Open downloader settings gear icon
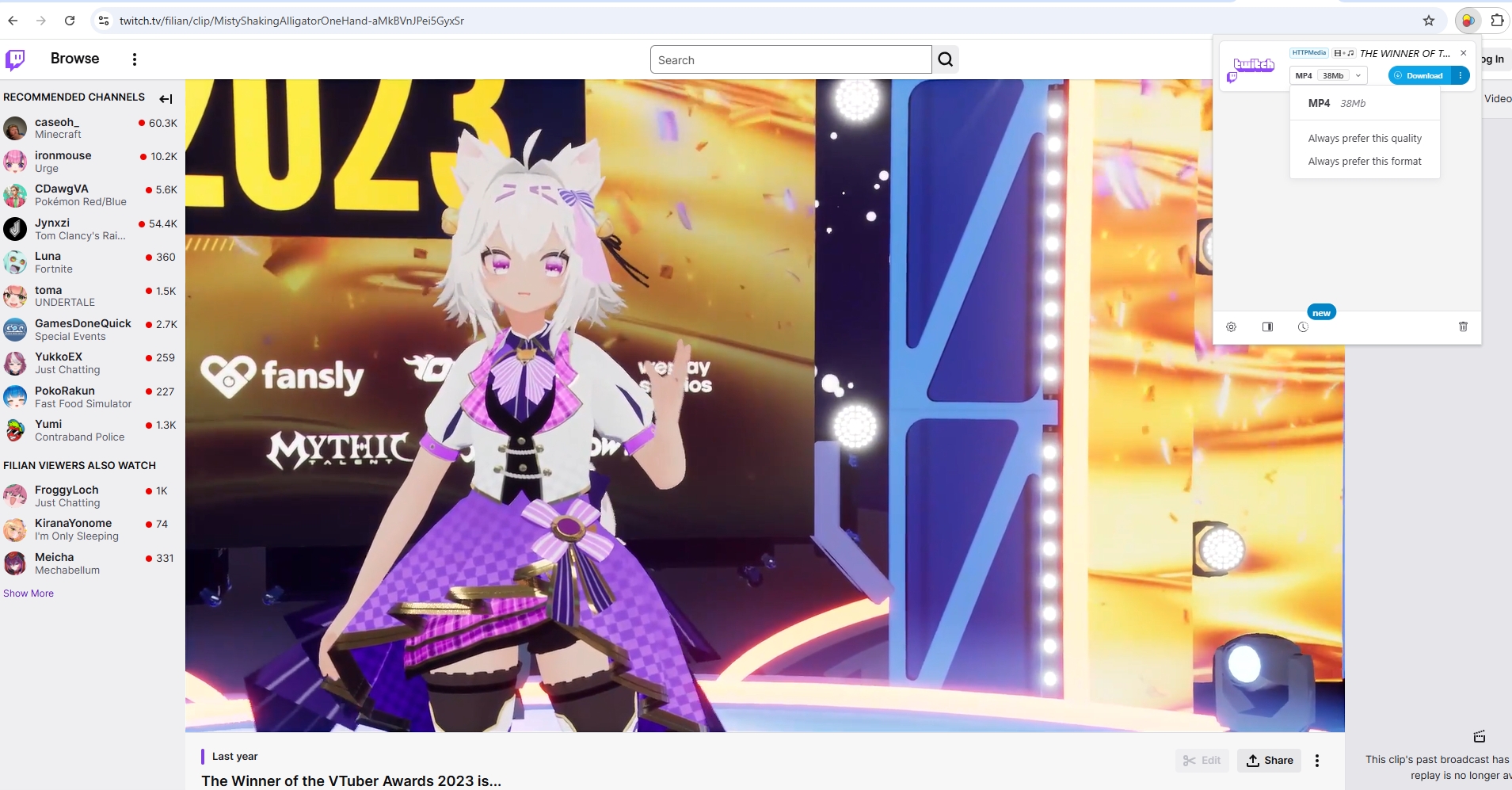The width and height of the screenshot is (1512, 790). [x=1231, y=326]
